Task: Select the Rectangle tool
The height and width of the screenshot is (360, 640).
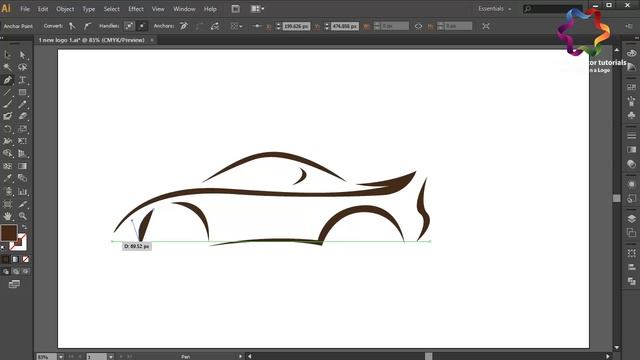Action: point(23,92)
